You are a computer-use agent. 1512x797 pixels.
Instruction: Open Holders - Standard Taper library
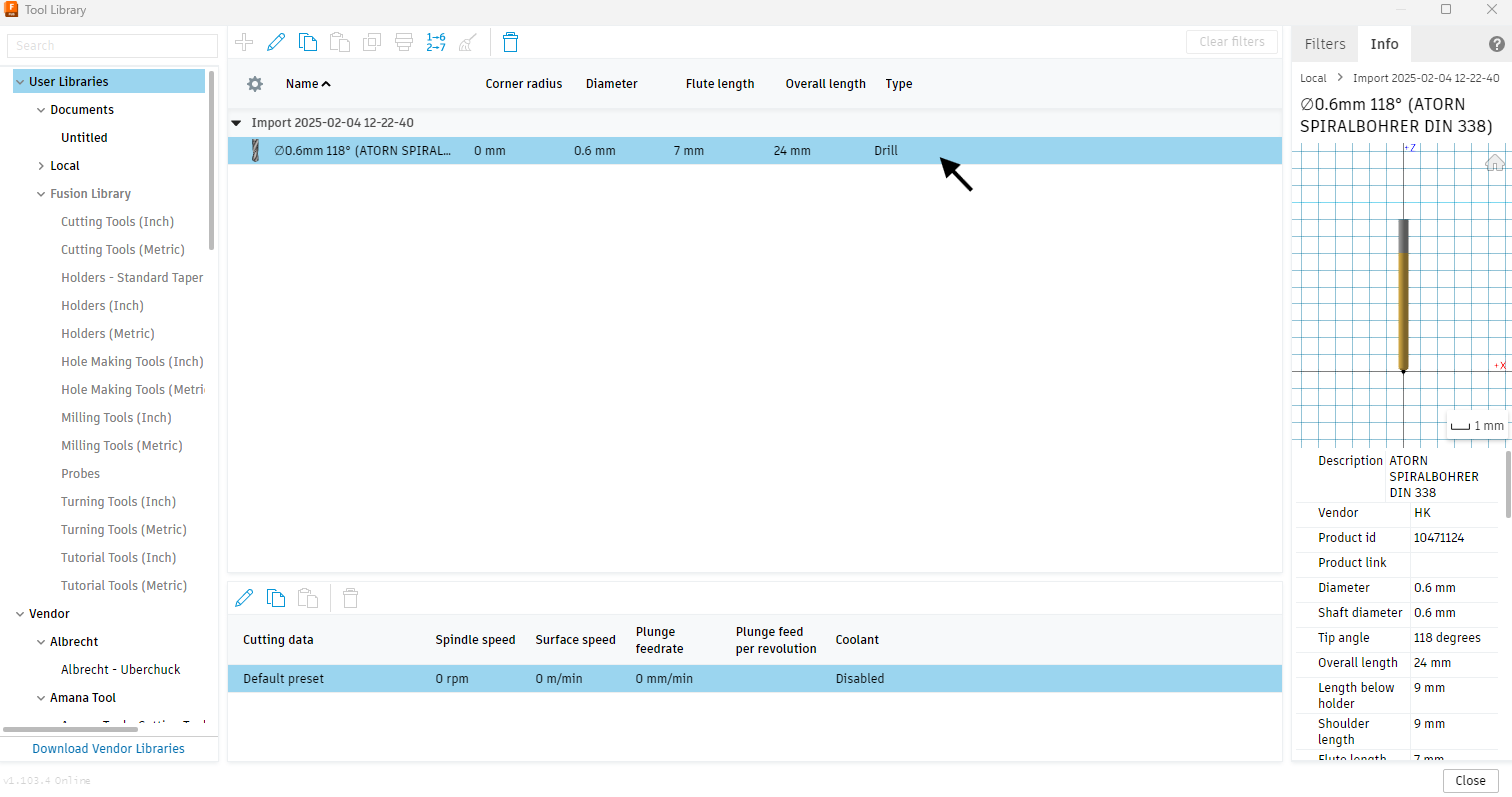132,278
